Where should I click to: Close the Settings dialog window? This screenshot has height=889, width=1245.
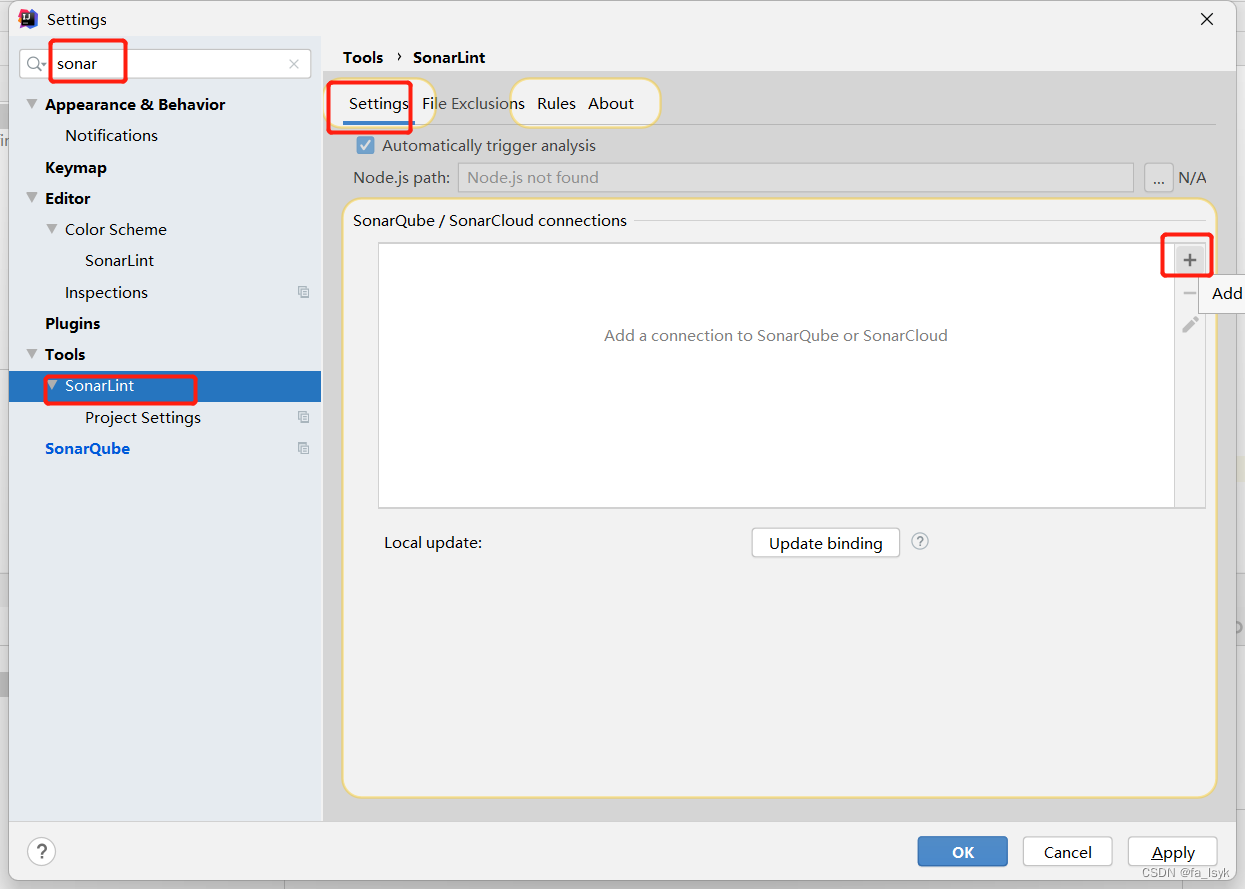(x=1207, y=19)
